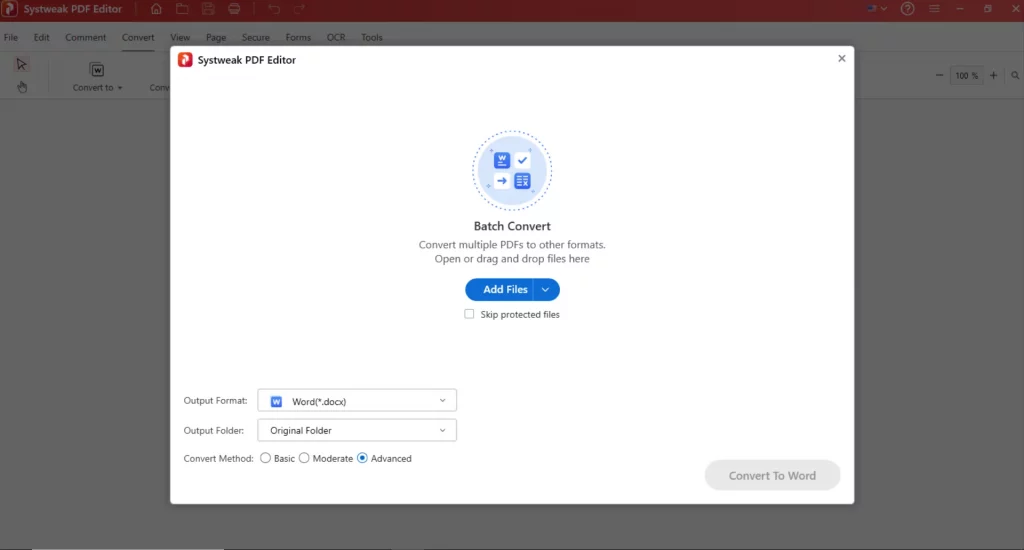The image size is (1024, 550).
Task: Open the hamburger menu icon
Action: [x=935, y=9]
